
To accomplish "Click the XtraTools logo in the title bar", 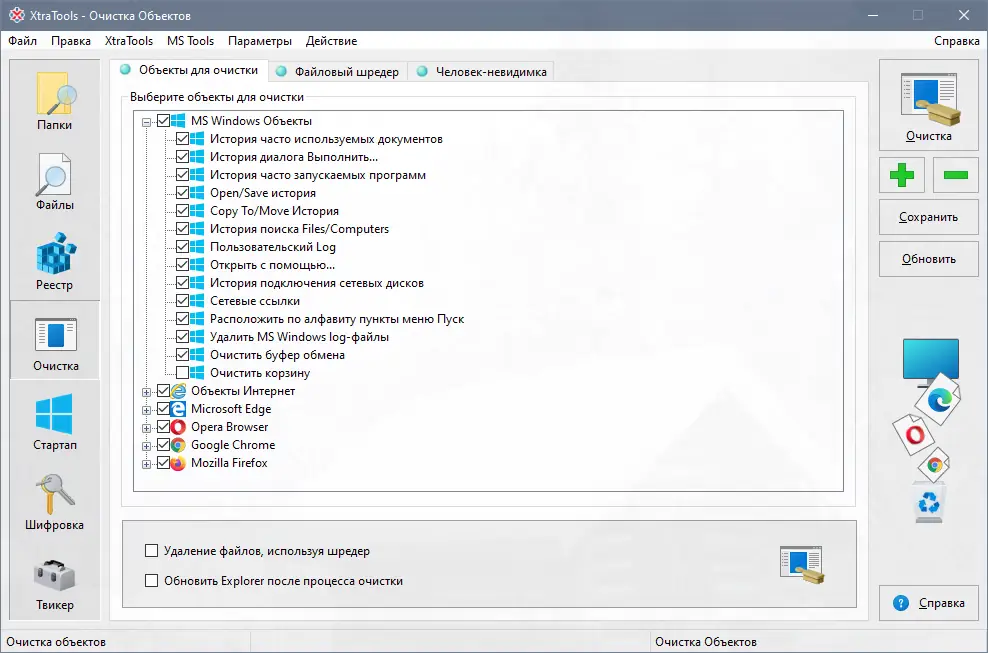I will [16, 15].
